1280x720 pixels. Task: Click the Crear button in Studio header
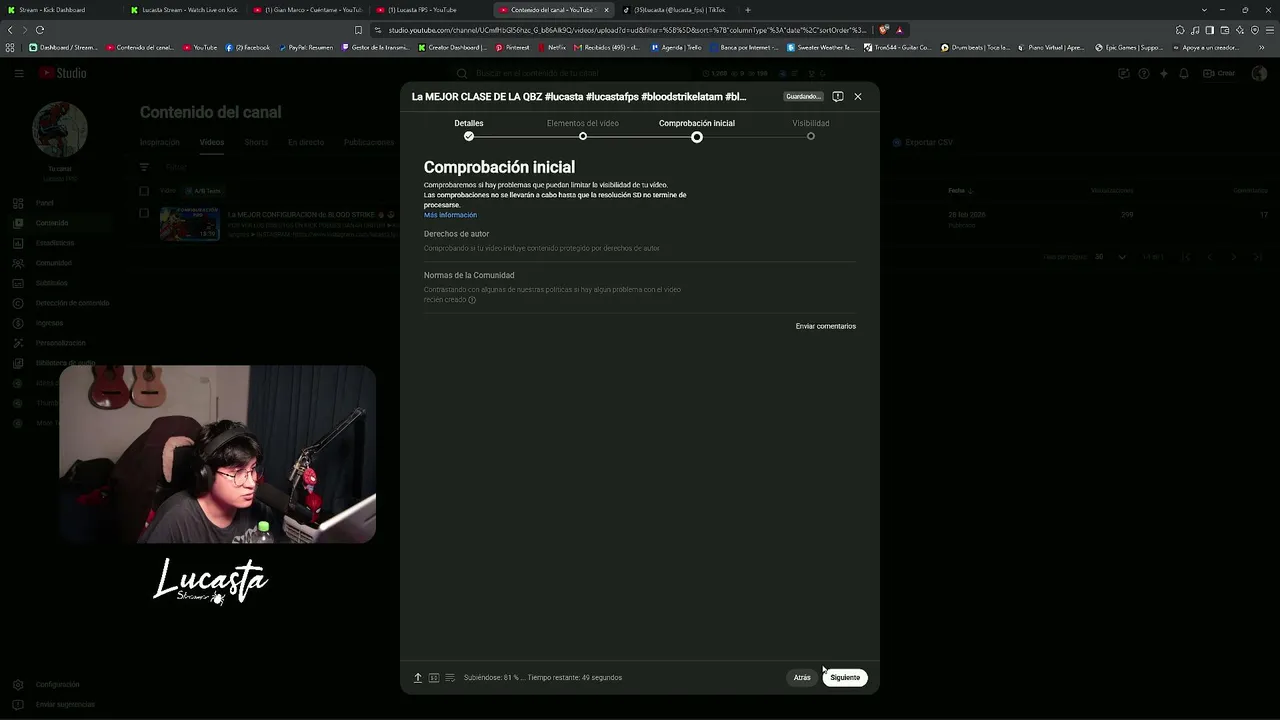click(x=1221, y=73)
